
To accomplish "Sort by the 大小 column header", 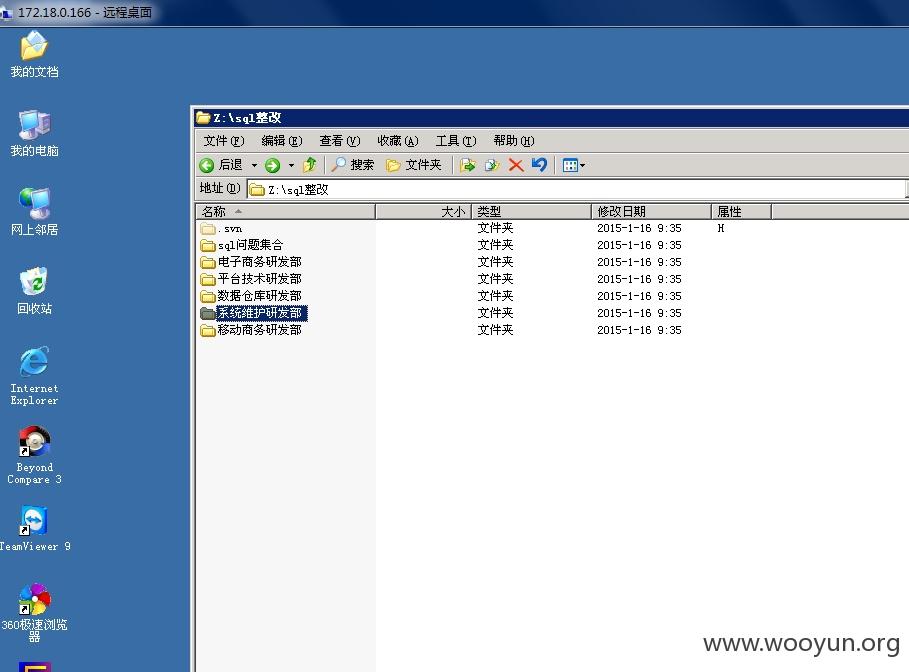I will click(423, 212).
